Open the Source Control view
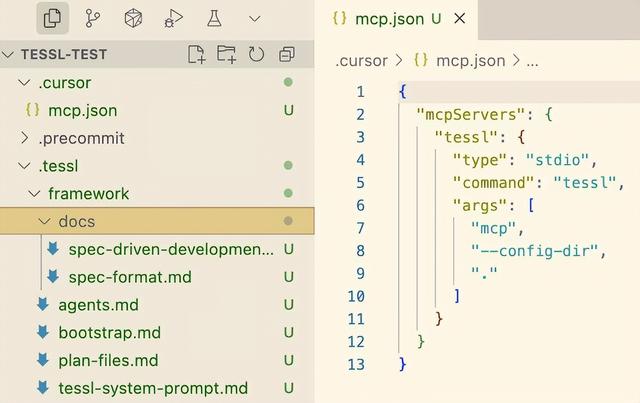This screenshot has height=403, width=640. (x=94, y=18)
